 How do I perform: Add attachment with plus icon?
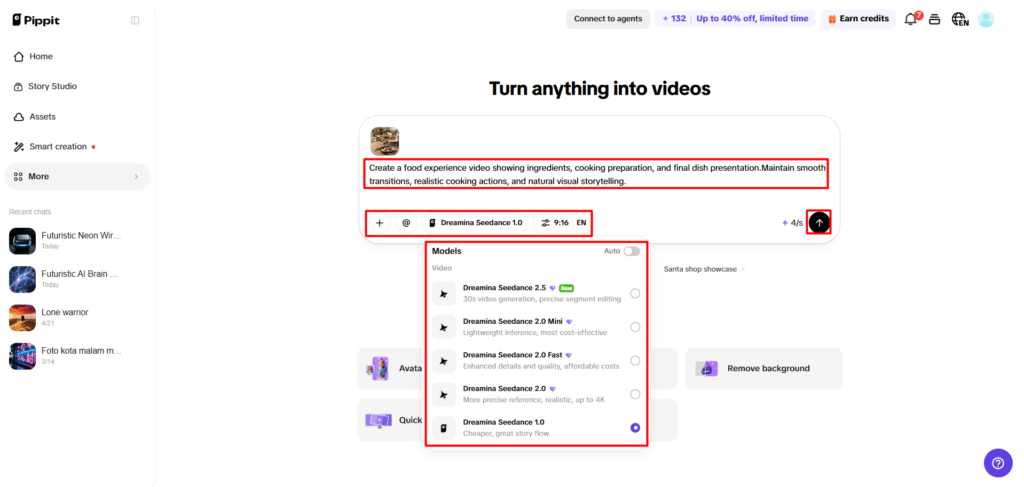(x=379, y=223)
